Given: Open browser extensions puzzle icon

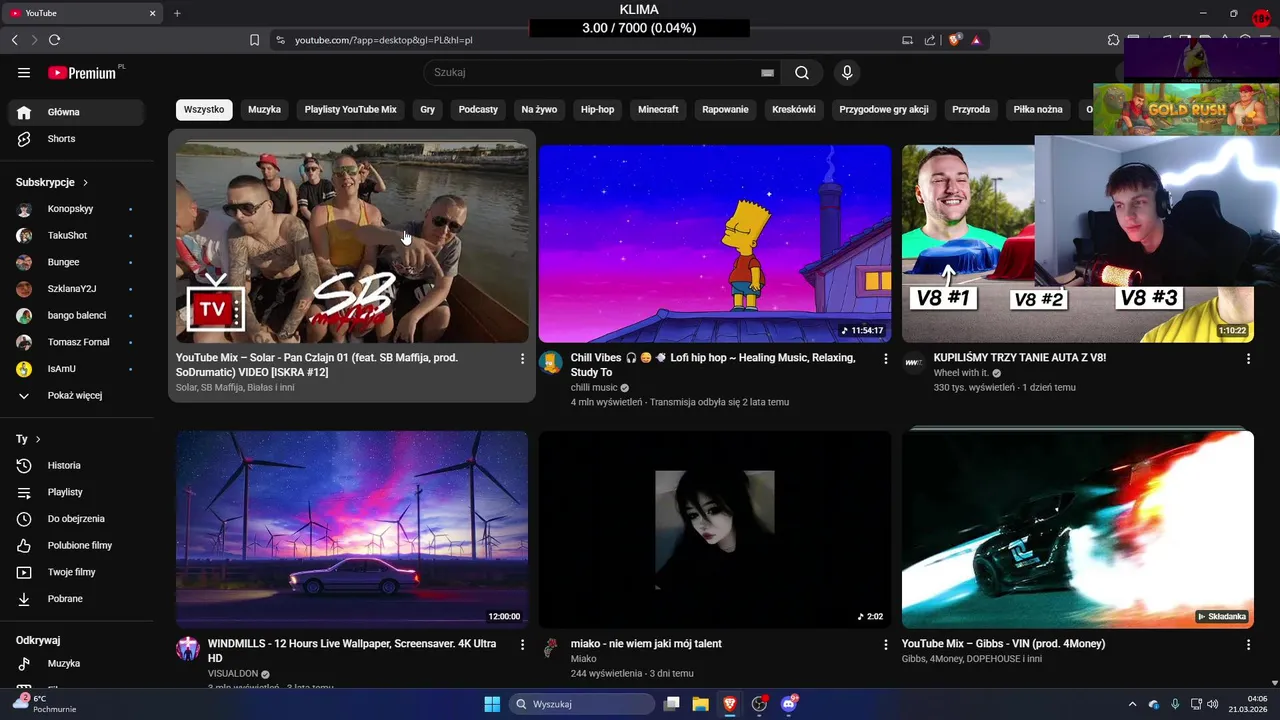Looking at the screenshot, I should pos(1113,40).
